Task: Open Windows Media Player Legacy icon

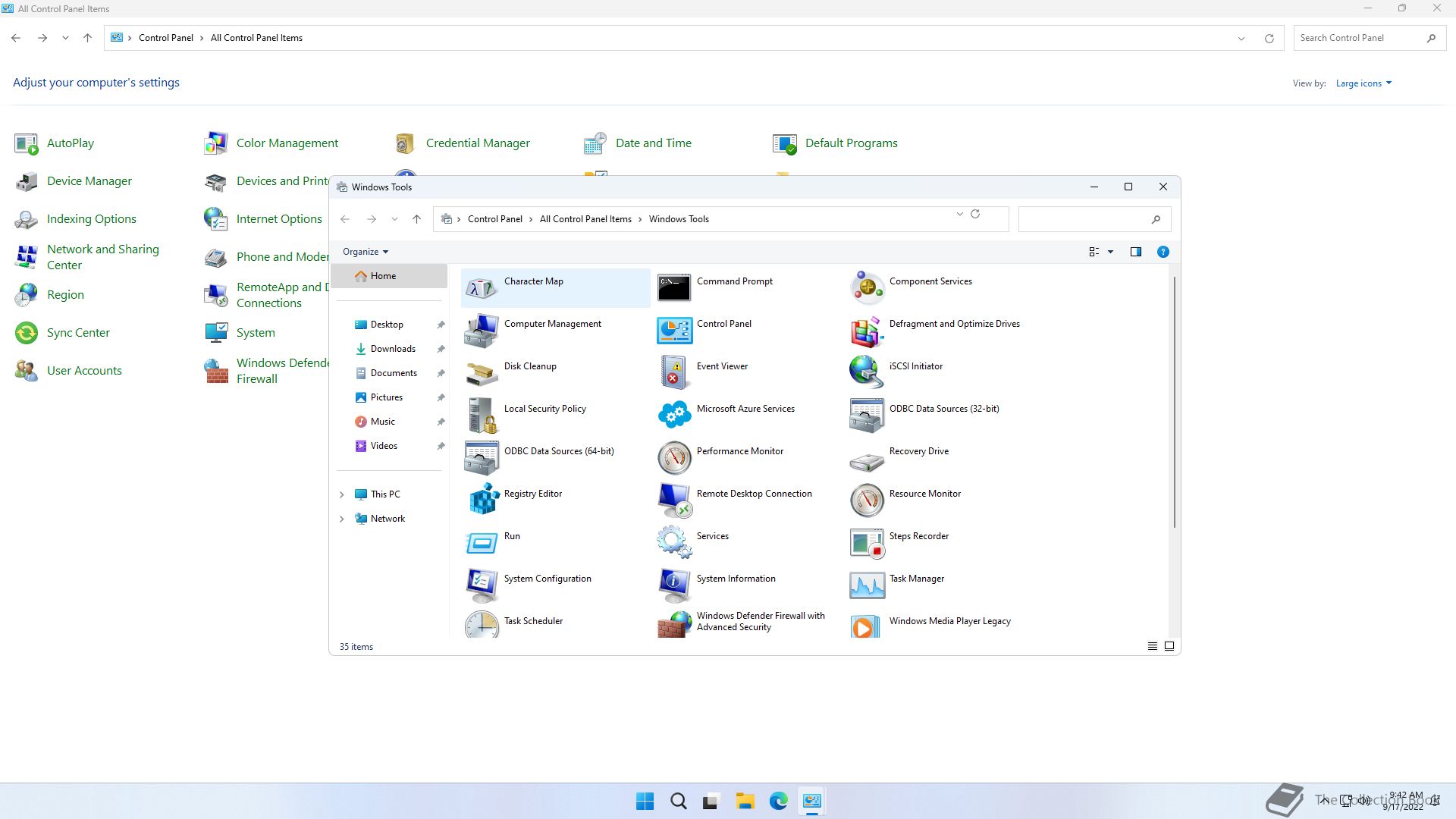Action: click(867, 625)
